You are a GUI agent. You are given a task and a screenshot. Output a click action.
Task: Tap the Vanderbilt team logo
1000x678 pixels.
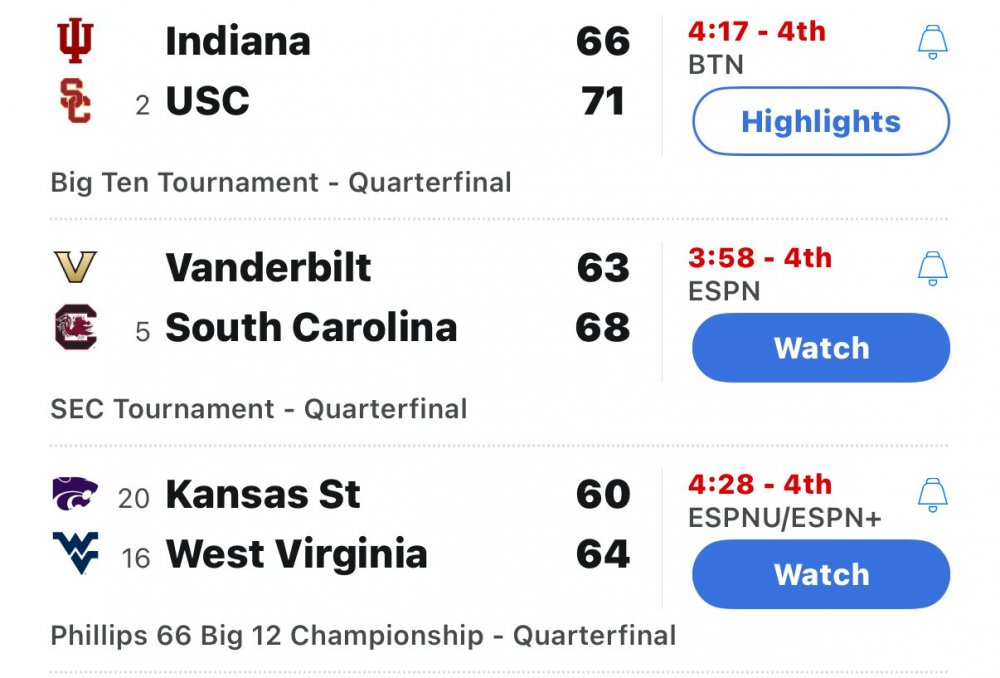(75, 268)
